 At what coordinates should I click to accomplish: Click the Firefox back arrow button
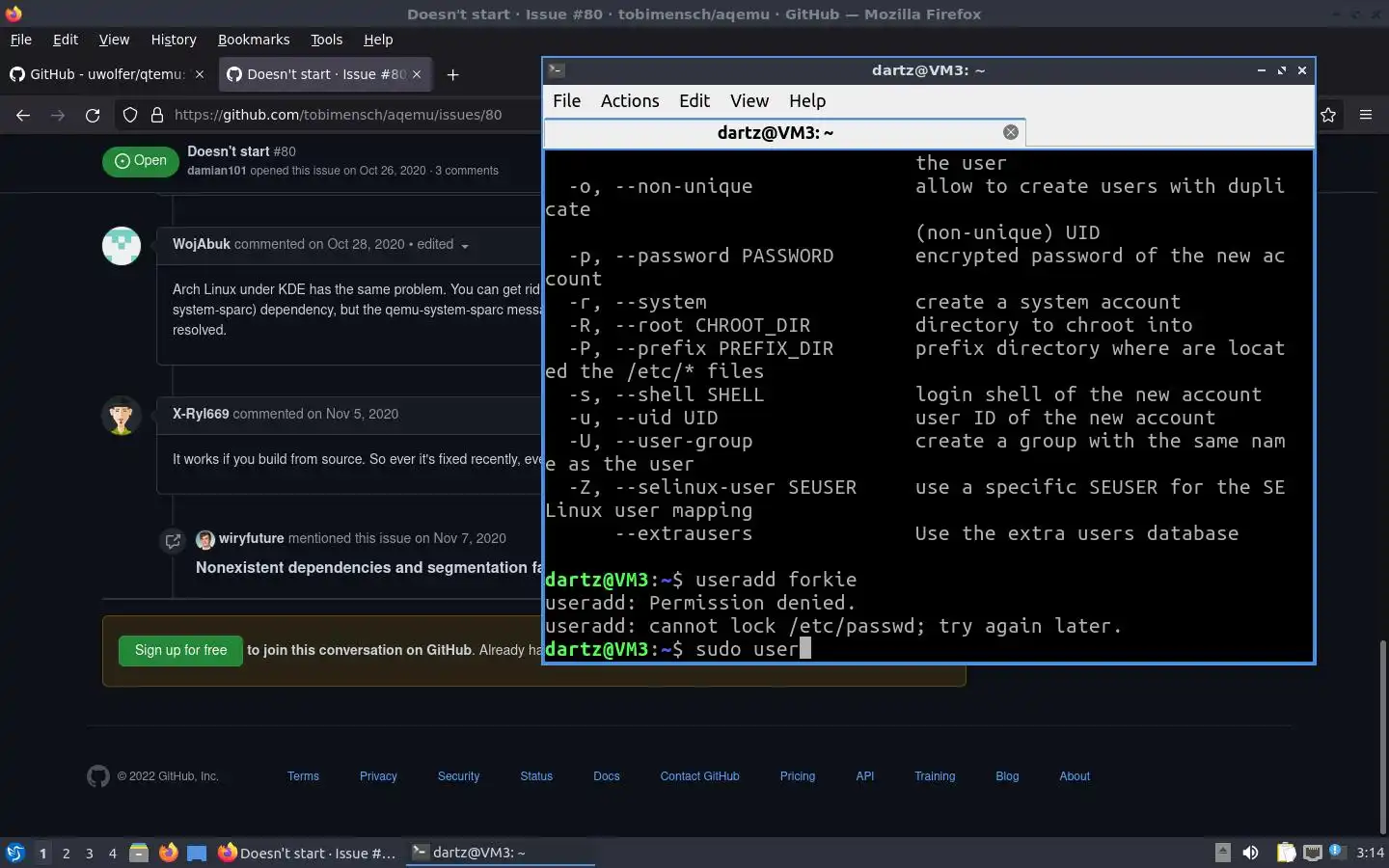tap(23, 115)
